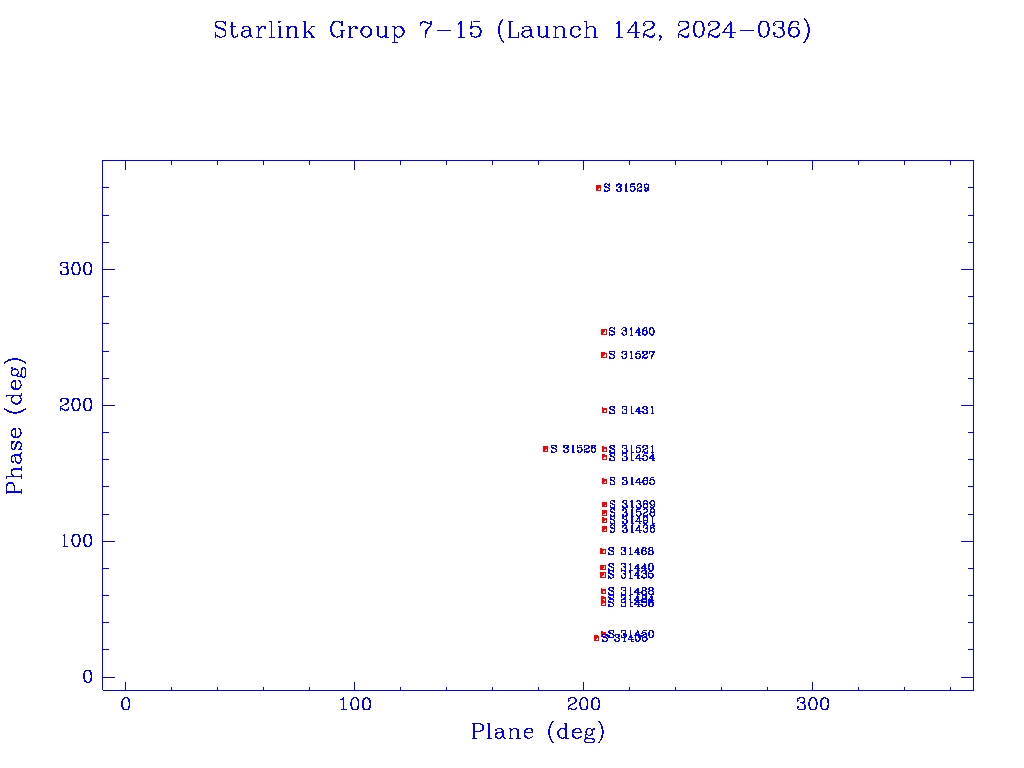Select the 'Phase (deg)' vertical axis title
The width and height of the screenshot is (1024, 768).
click(x=14, y=426)
